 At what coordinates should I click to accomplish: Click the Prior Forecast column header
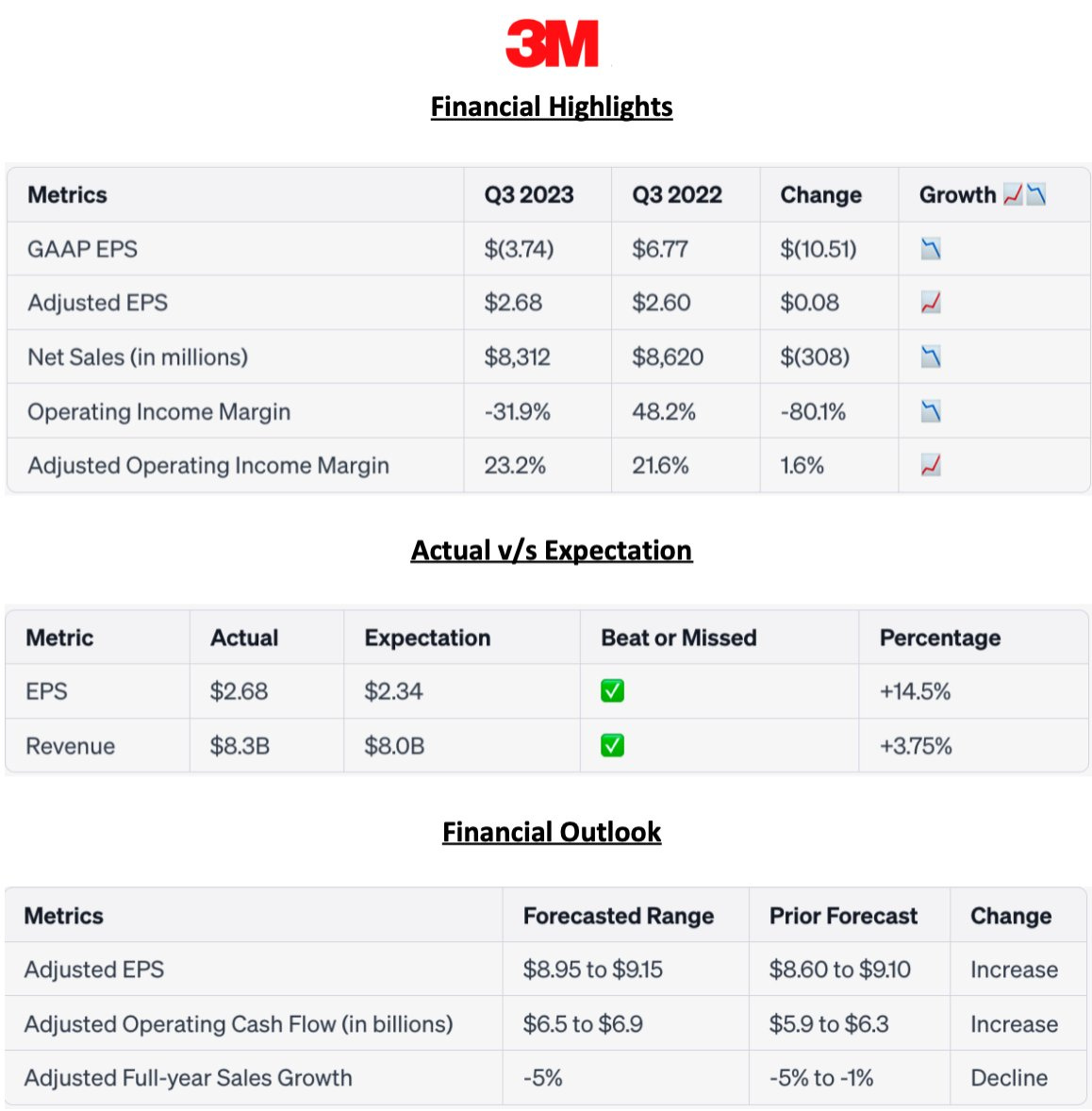point(843,916)
